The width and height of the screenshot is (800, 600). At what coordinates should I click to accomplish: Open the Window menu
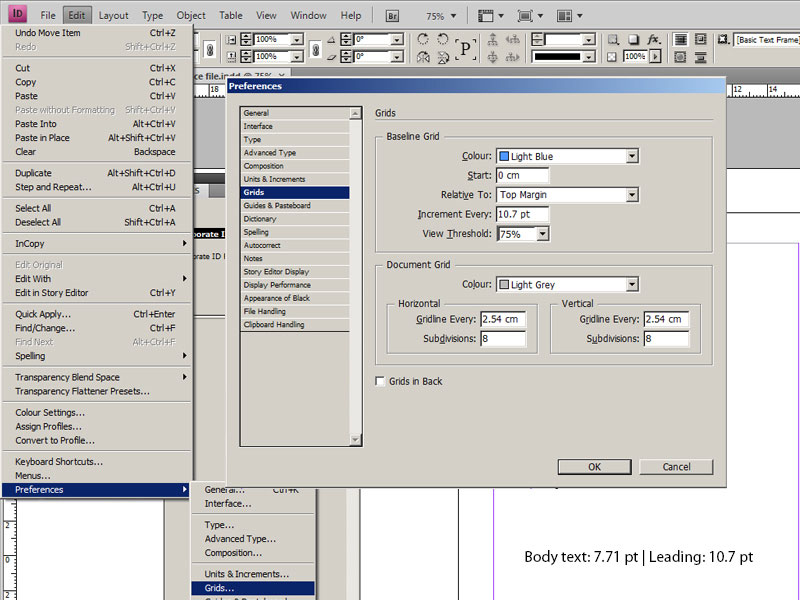(308, 15)
